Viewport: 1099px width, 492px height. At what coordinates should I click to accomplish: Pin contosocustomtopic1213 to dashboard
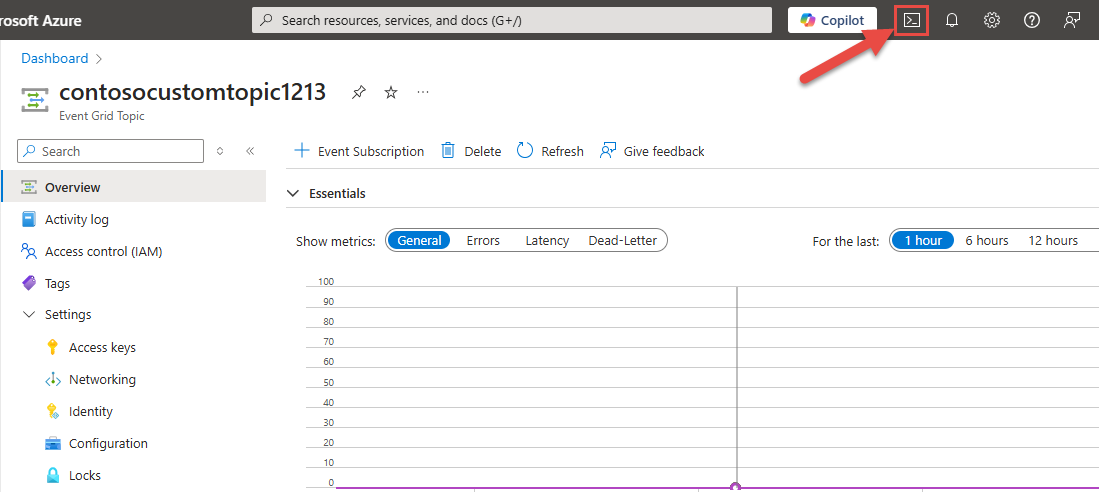click(359, 92)
